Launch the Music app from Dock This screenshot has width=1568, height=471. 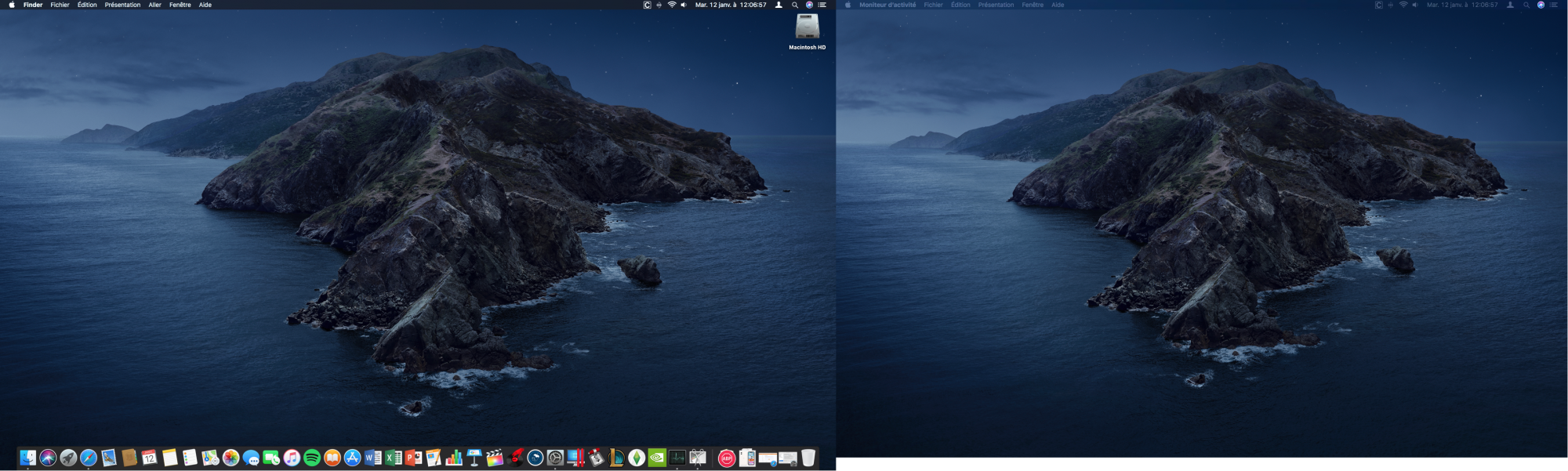[292, 458]
